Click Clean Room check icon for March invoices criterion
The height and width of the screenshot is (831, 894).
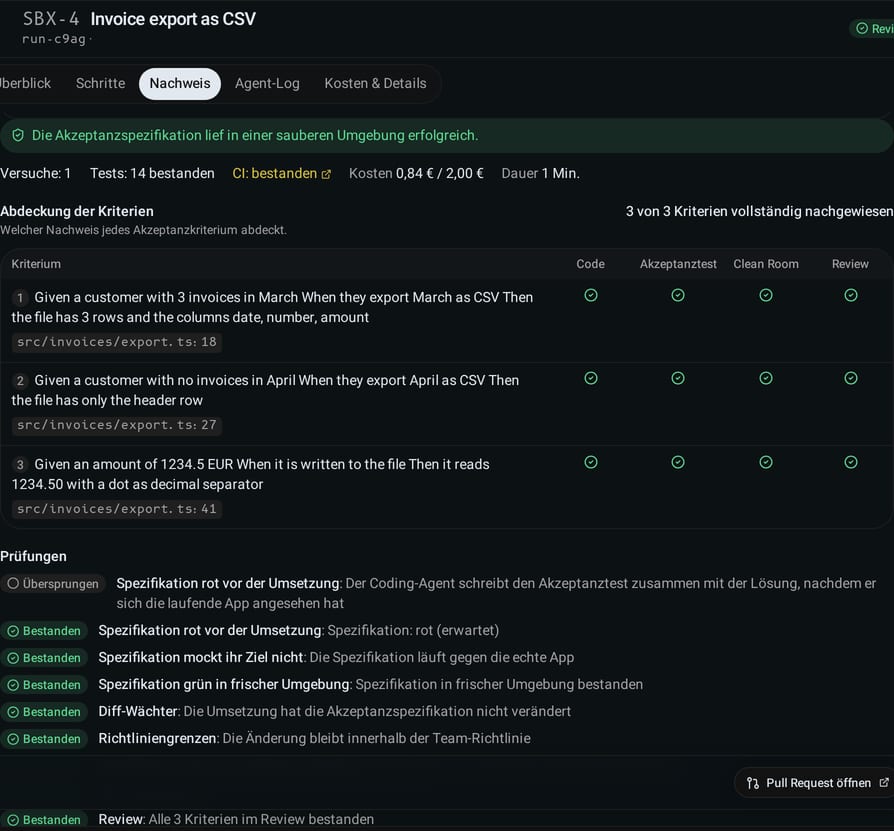[x=766, y=295]
